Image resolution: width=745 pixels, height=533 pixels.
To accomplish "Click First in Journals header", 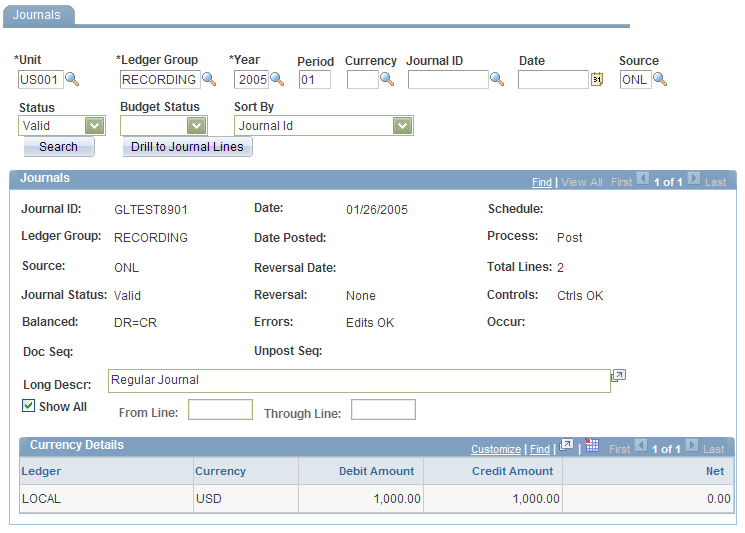I will [x=621, y=182].
